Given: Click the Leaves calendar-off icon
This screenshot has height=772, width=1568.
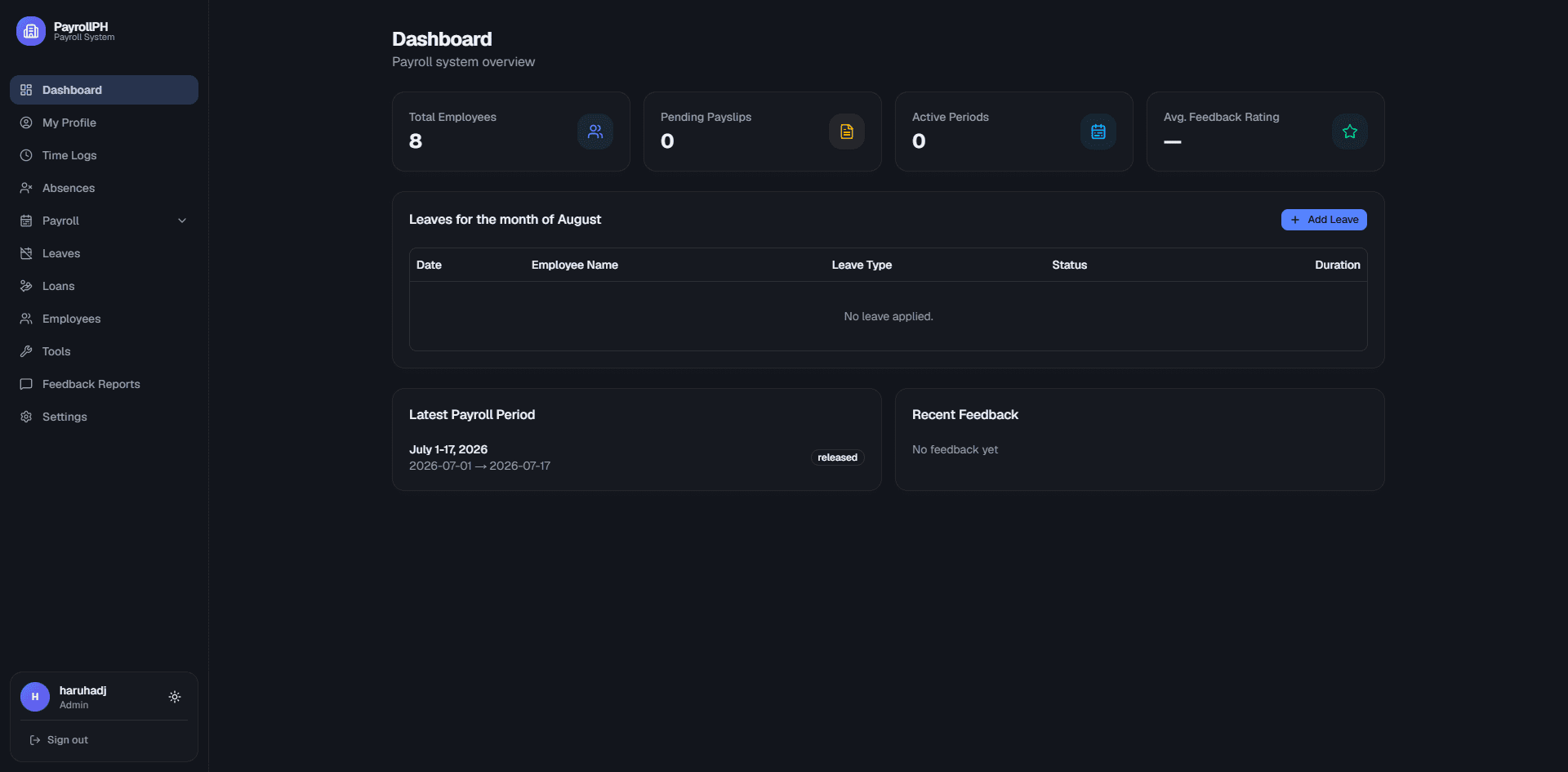Looking at the screenshot, I should (26, 253).
